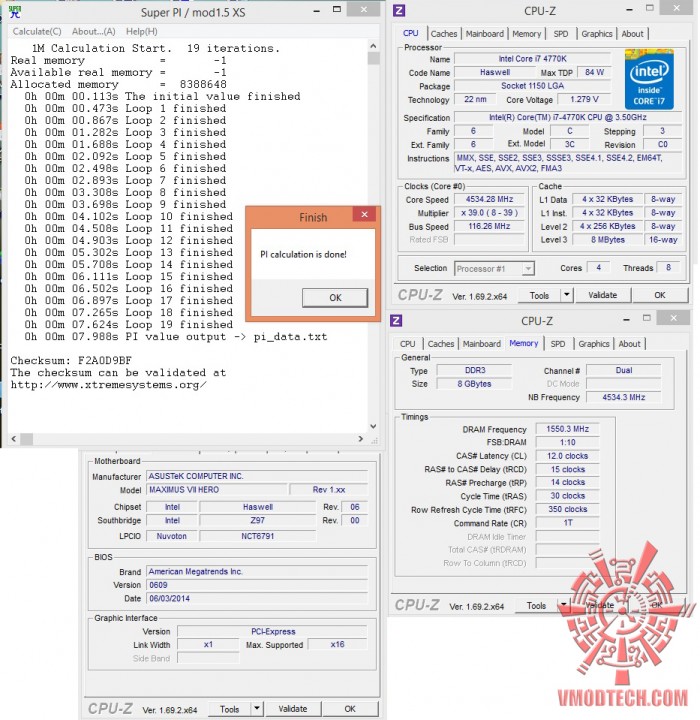Click OK in the top CPU-Z CPU window
Viewport: 700px width, 720px height.
pyautogui.click(x=660, y=295)
